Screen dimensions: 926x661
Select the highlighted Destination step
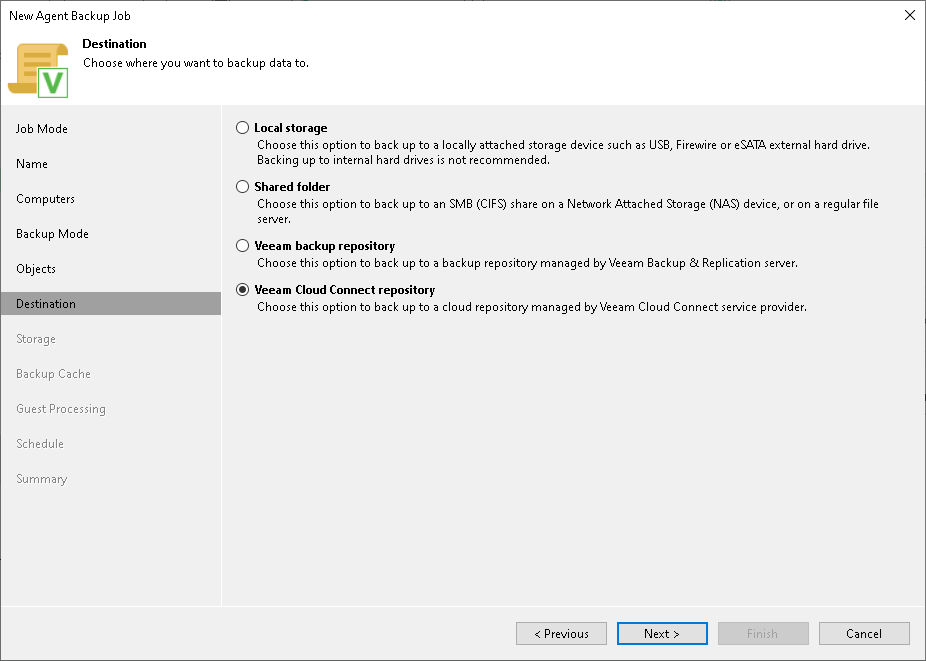(46, 303)
